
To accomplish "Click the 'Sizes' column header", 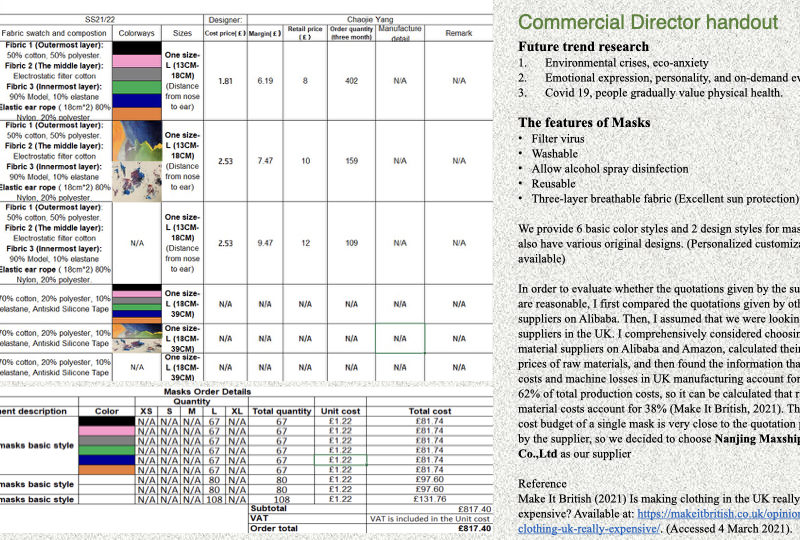I will pyautogui.click(x=182, y=33).
